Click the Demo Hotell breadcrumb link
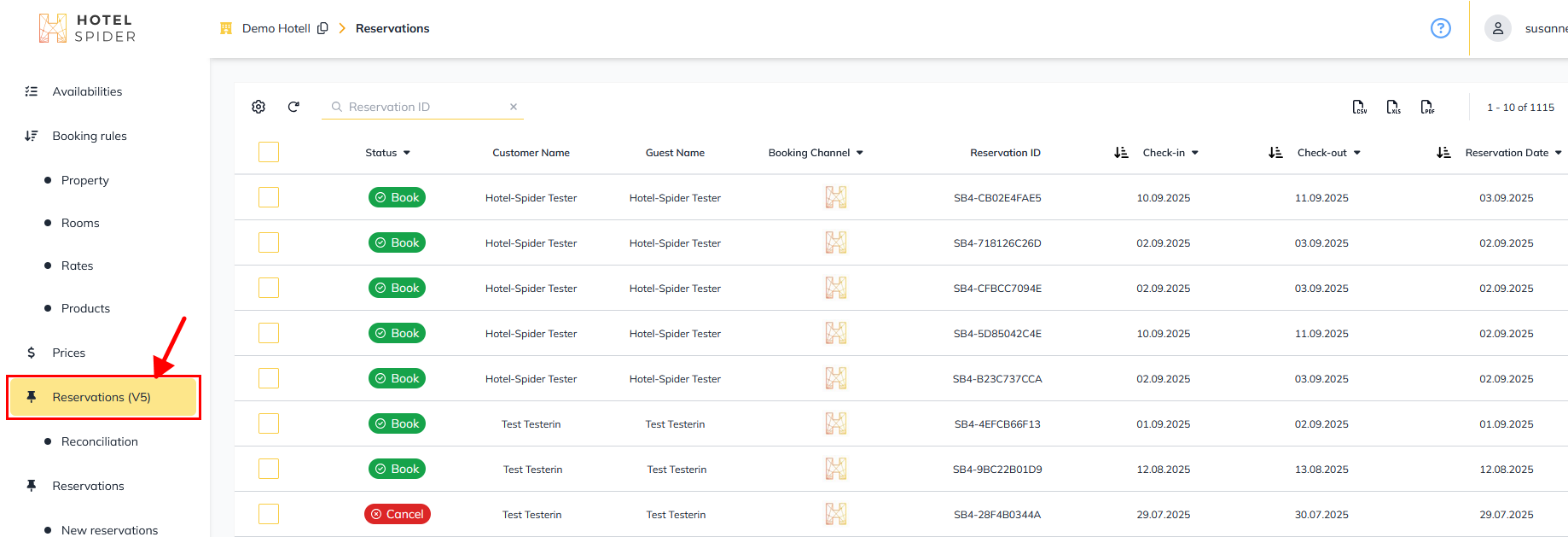The height and width of the screenshot is (537, 1568). pyautogui.click(x=276, y=28)
